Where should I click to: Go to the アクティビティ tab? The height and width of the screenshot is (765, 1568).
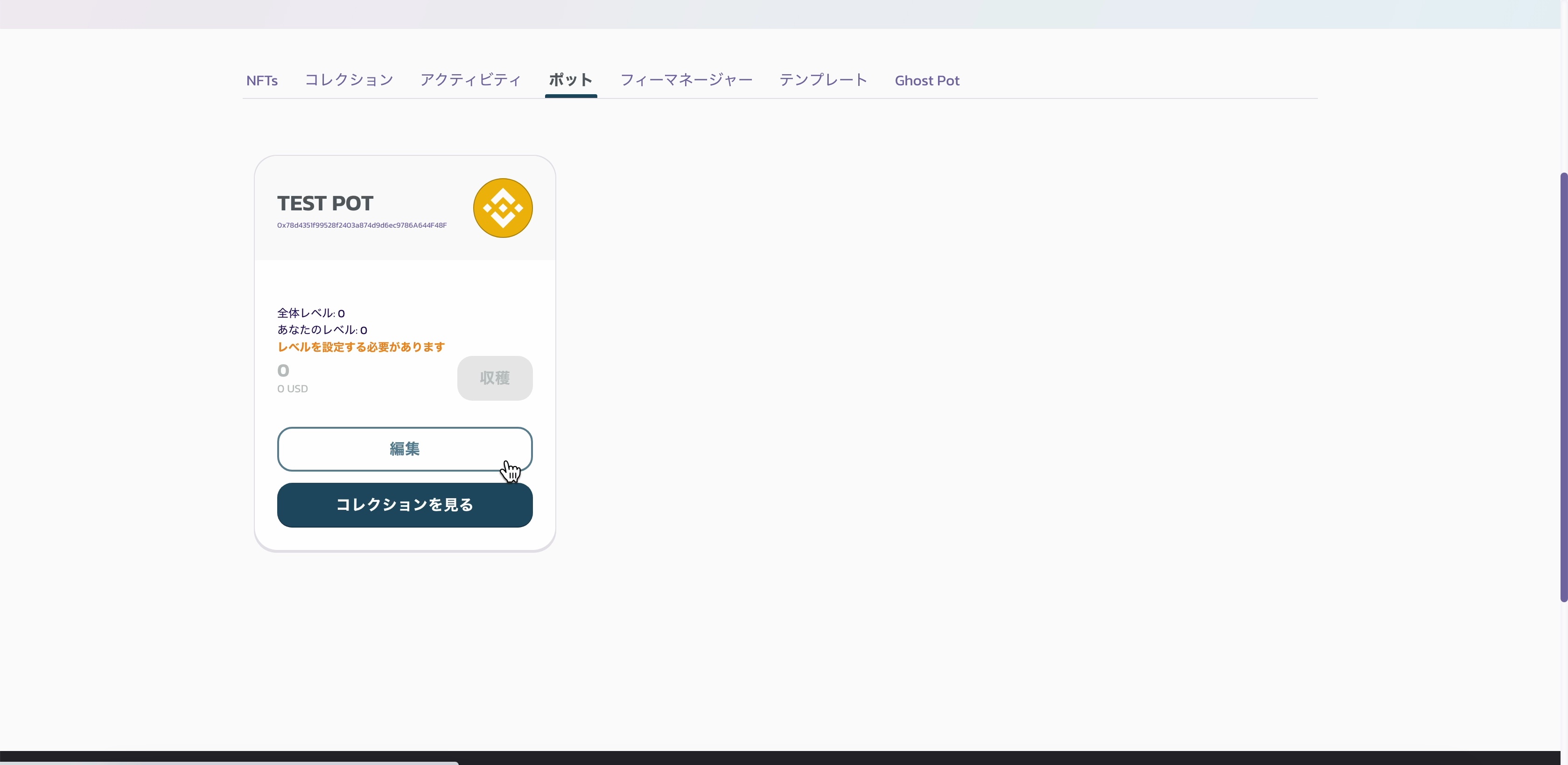470,80
